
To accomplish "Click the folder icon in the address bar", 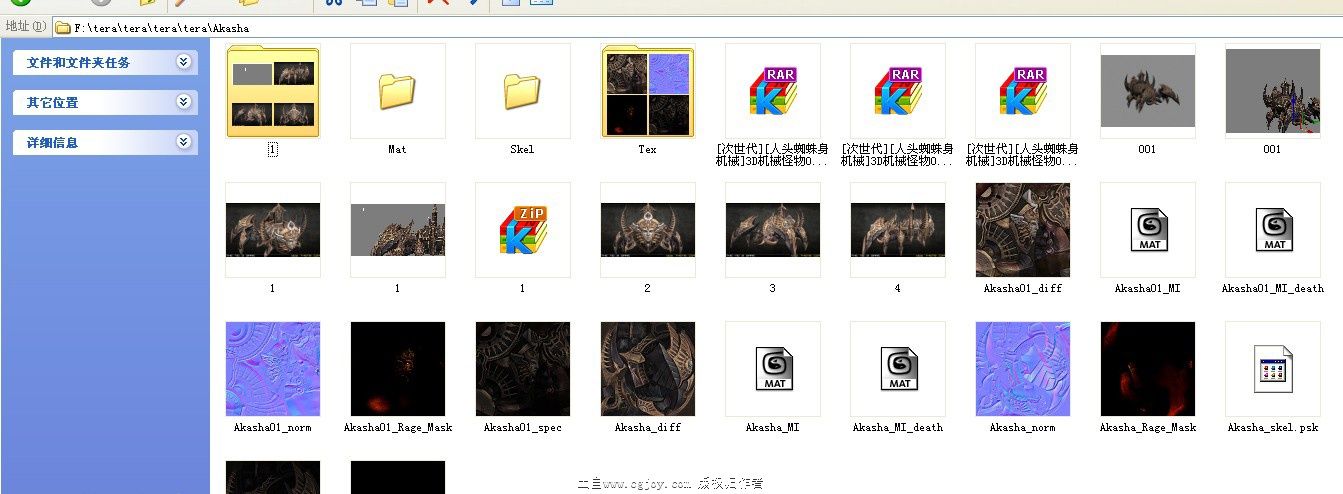I will click(63, 28).
